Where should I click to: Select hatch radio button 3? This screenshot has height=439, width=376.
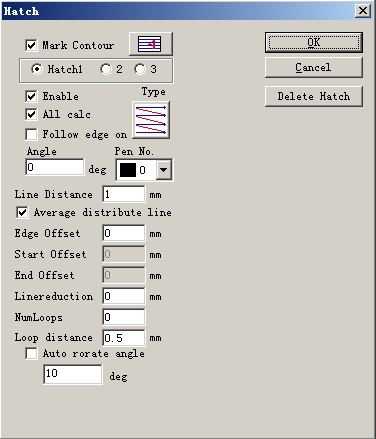pos(140,69)
